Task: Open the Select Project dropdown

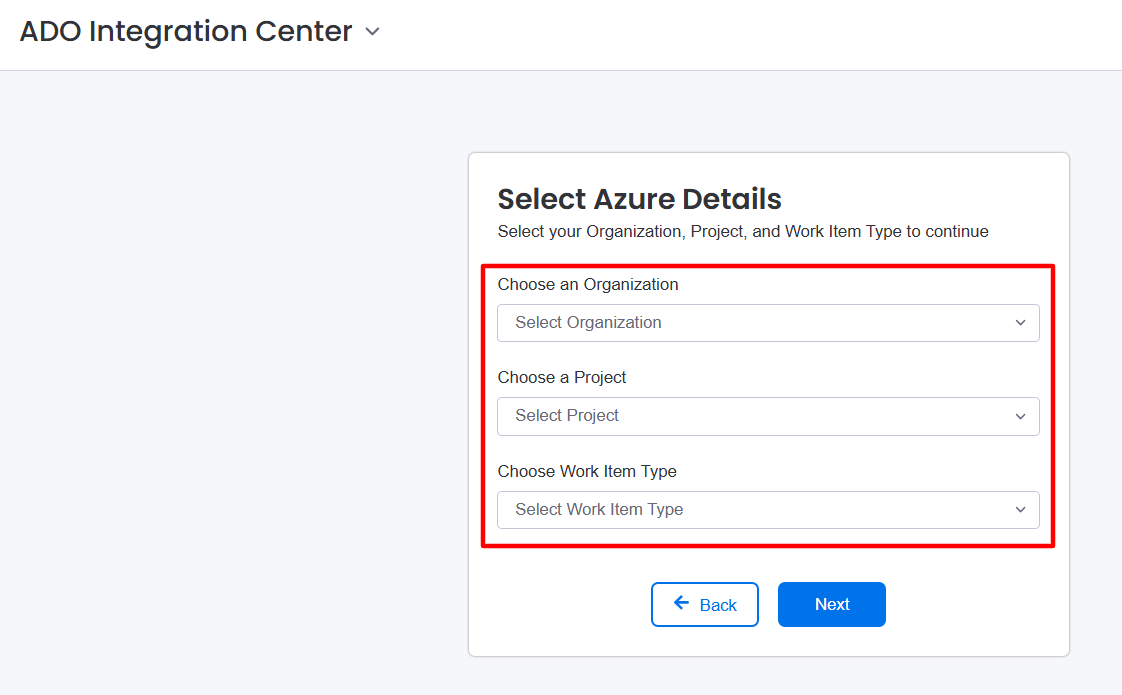Action: coord(768,416)
